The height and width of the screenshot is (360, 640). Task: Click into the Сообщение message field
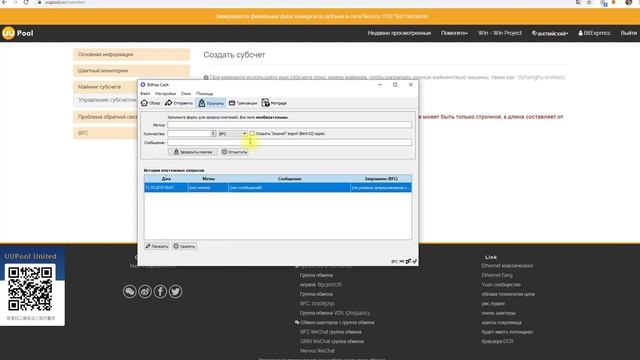[289, 142]
